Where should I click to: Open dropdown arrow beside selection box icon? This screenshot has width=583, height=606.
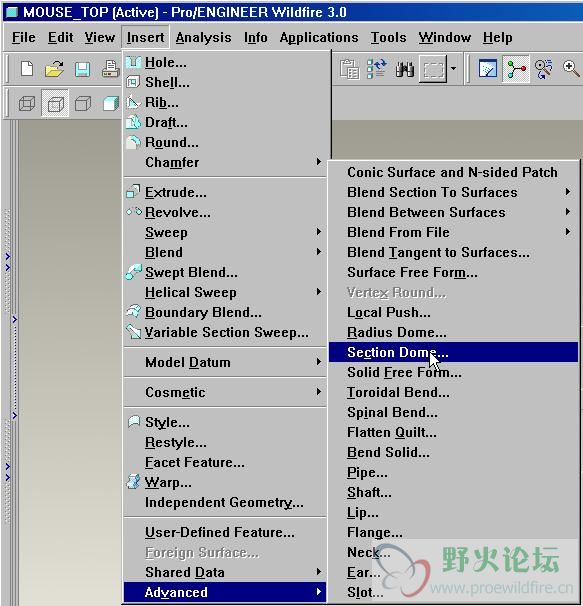(453, 69)
